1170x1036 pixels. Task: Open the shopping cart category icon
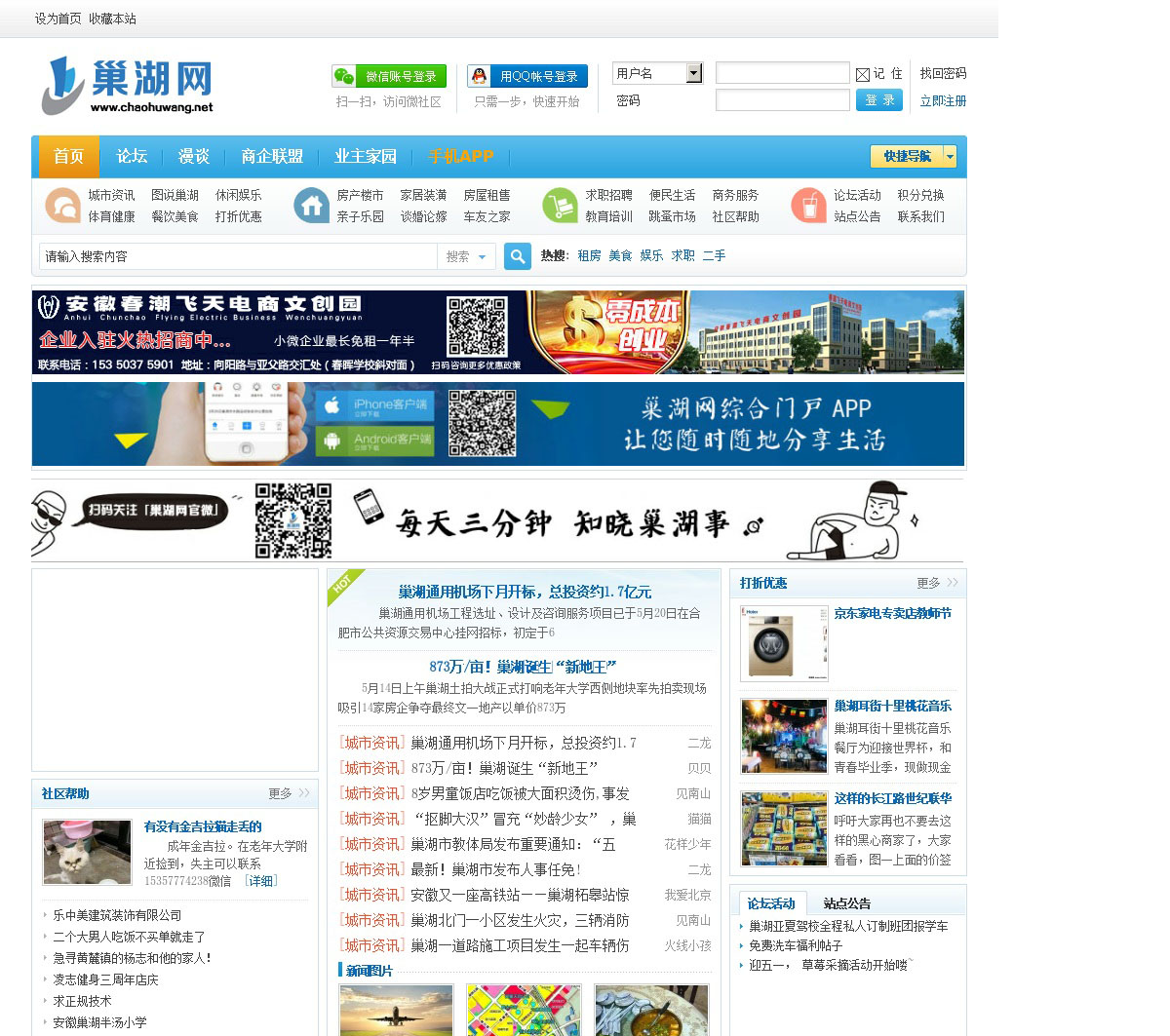(560, 206)
